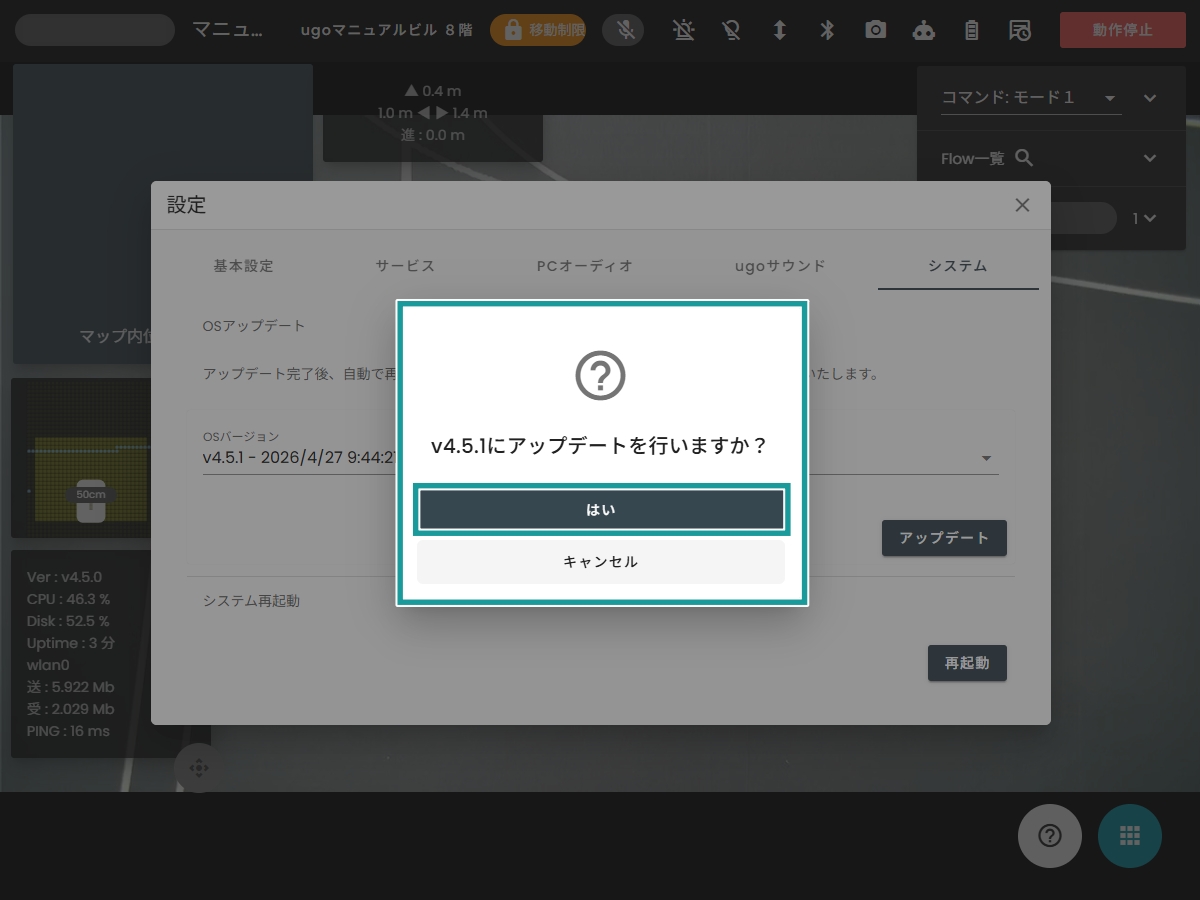
Task: Click the Uptime : 3 分 status line
Action: click(70, 643)
